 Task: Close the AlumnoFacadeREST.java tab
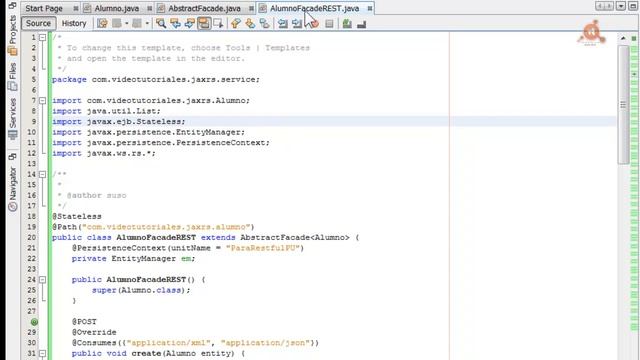click(370, 8)
